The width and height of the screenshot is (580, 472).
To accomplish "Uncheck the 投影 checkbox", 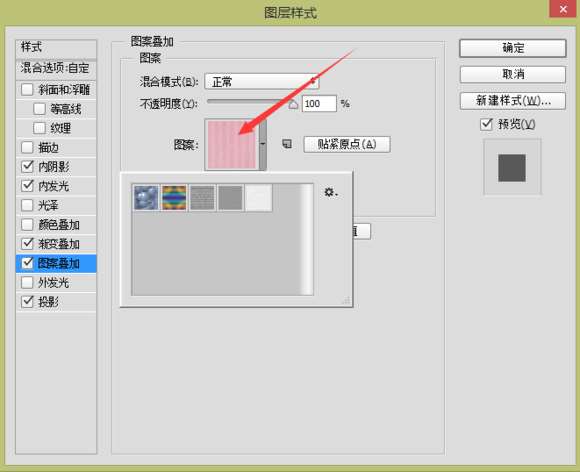I will point(27,301).
